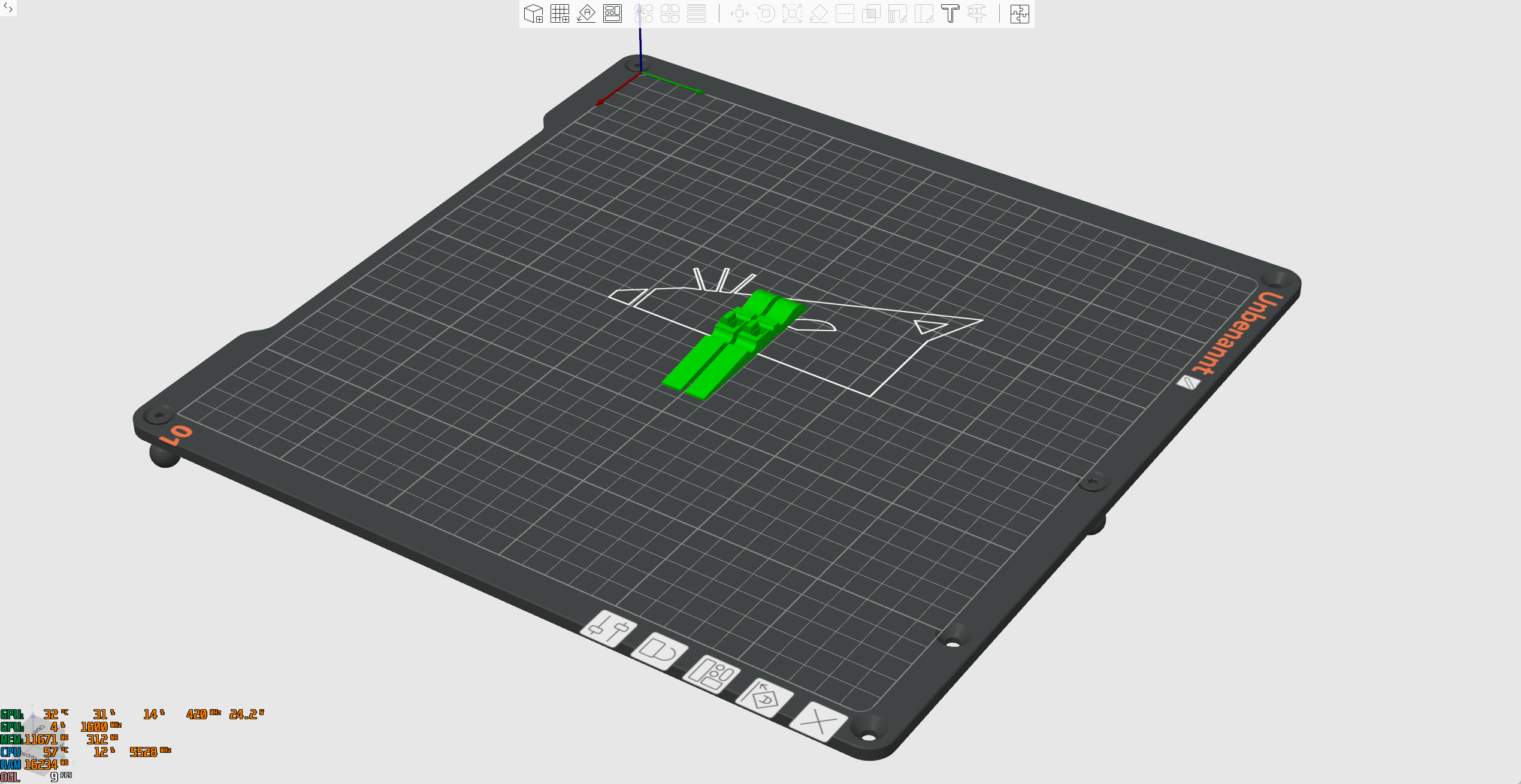This screenshot has width=1521, height=784.
Task: Toggle the plate lock icon on bed
Action: pyautogui.click(x=660, y=652)
